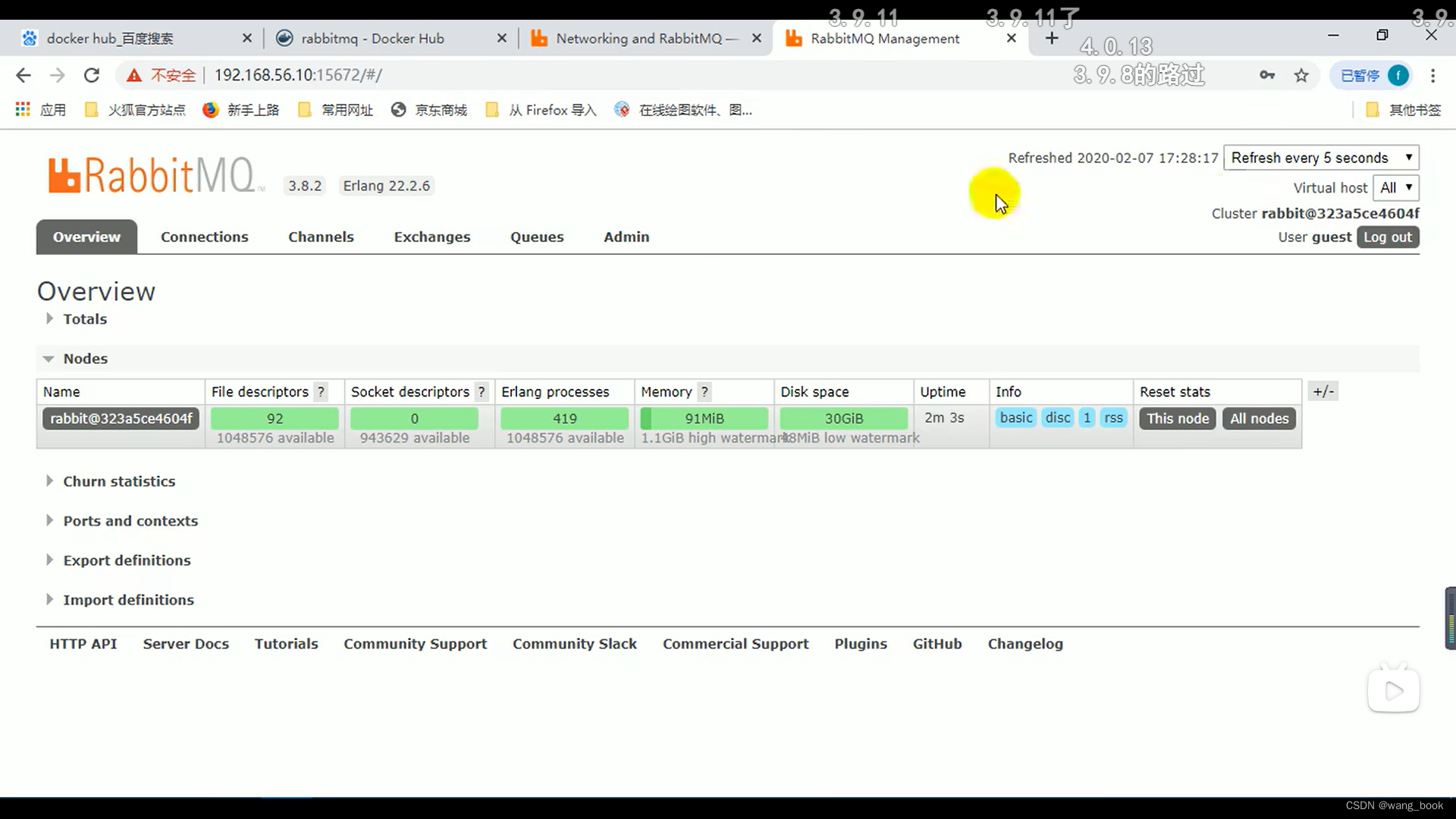Open the Chrome three-dot menu
The height and width of the screenshot is (819, 1456).
[1432, 75]
